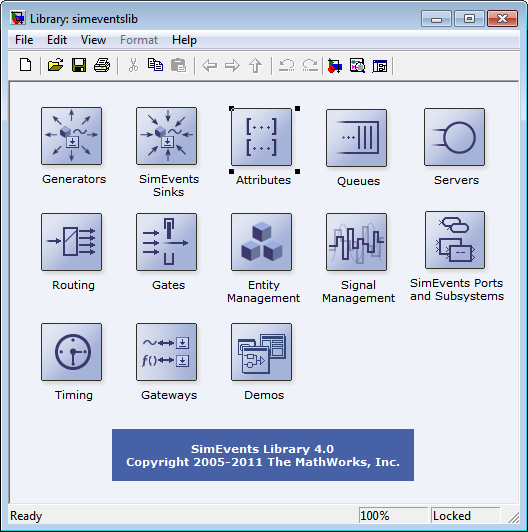
Task: Toggle the Model Browser toolbar icon
Action: tap(380, 65)
